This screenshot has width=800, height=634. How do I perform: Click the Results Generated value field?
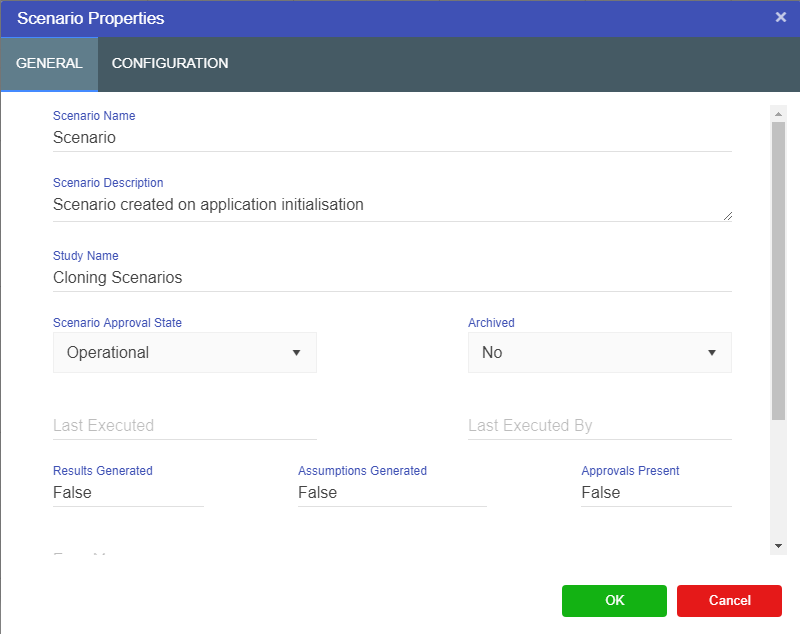point(128,493)
